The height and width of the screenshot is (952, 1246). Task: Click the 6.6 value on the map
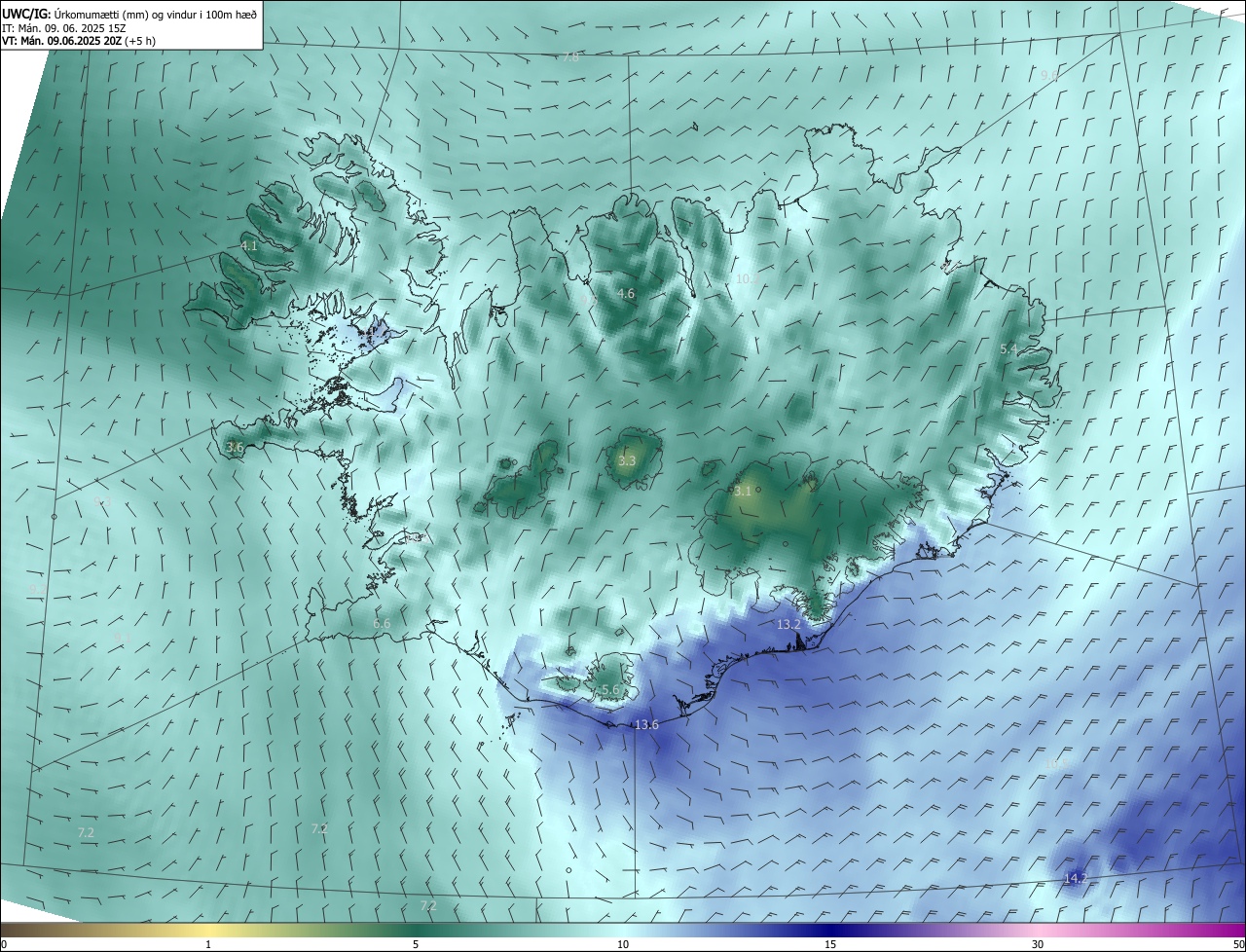tap(382, 623)
